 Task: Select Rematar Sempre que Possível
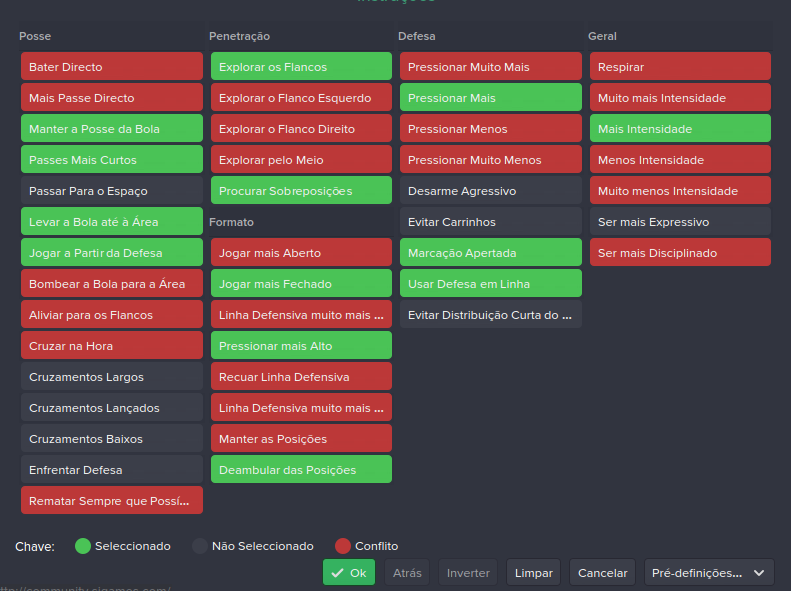111,501
